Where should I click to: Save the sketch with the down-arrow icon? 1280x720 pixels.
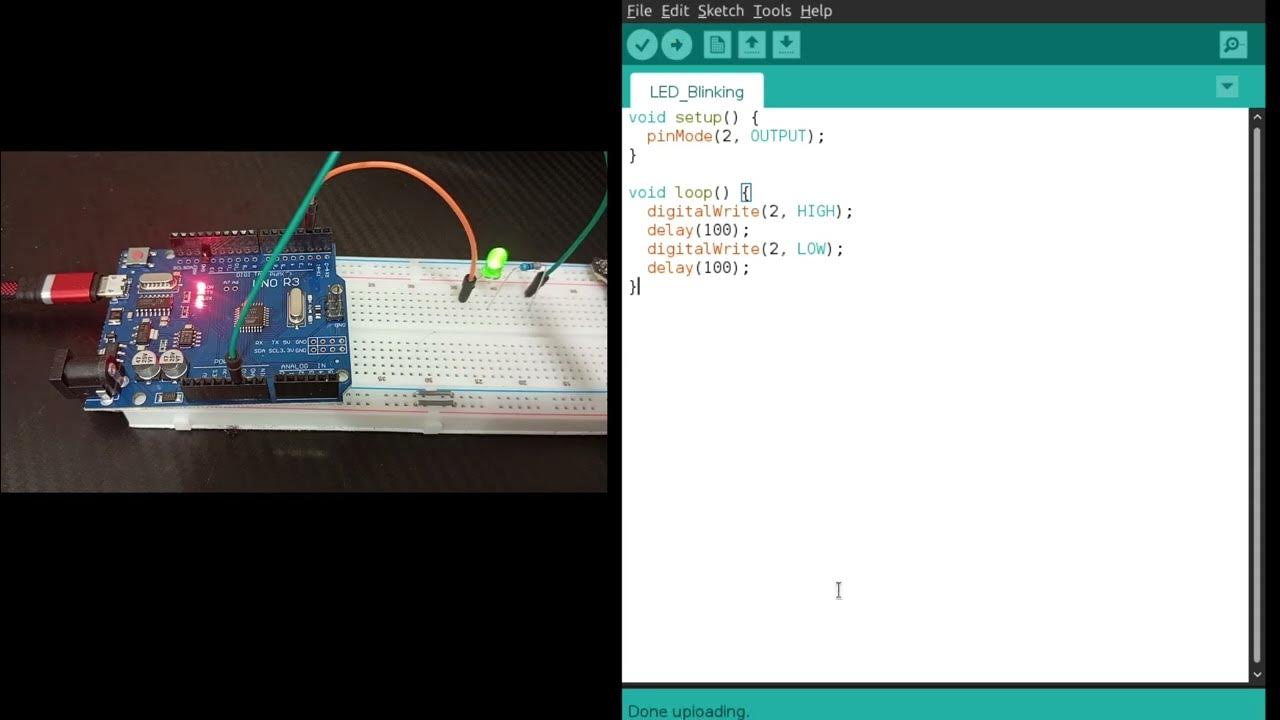(x=786, y=45)
